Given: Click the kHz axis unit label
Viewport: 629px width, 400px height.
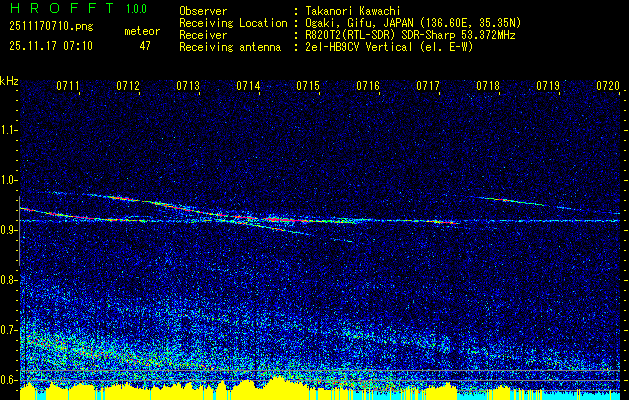Looking at the screenshot, I should (9, 81).
